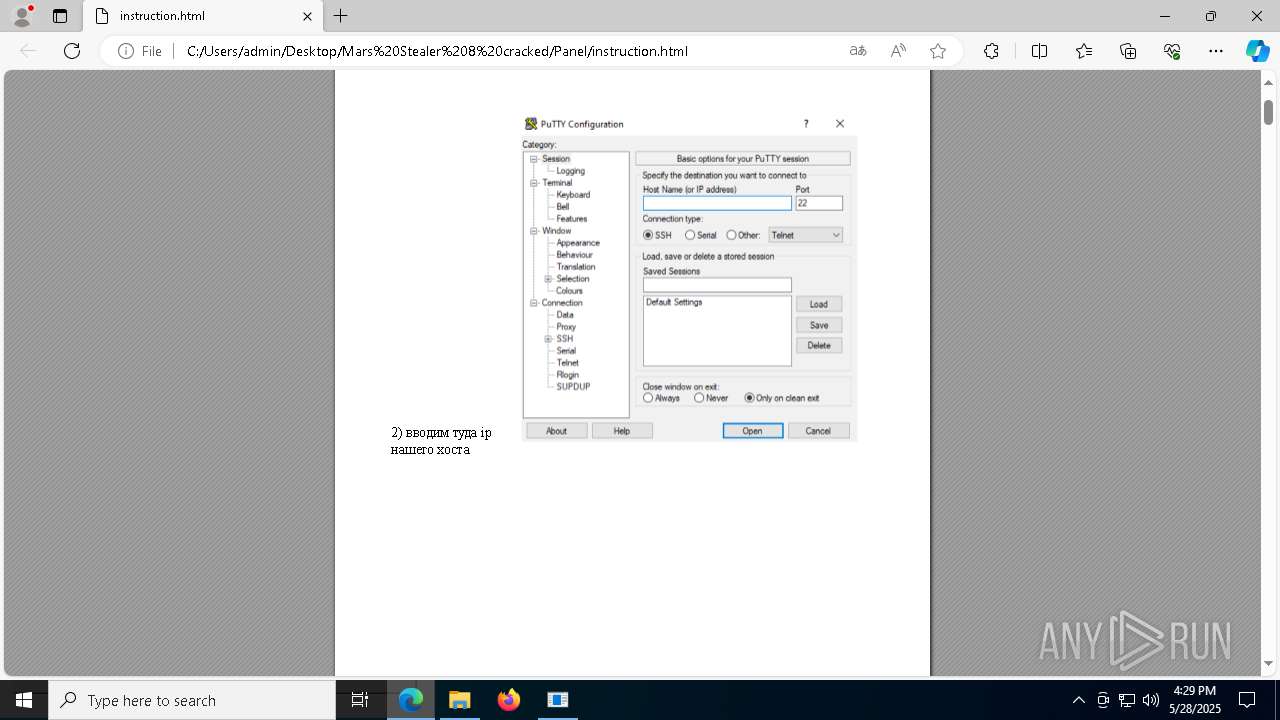Select Keyboard in category tree
Screen dimensions: 1280x720
coord(573,195)
